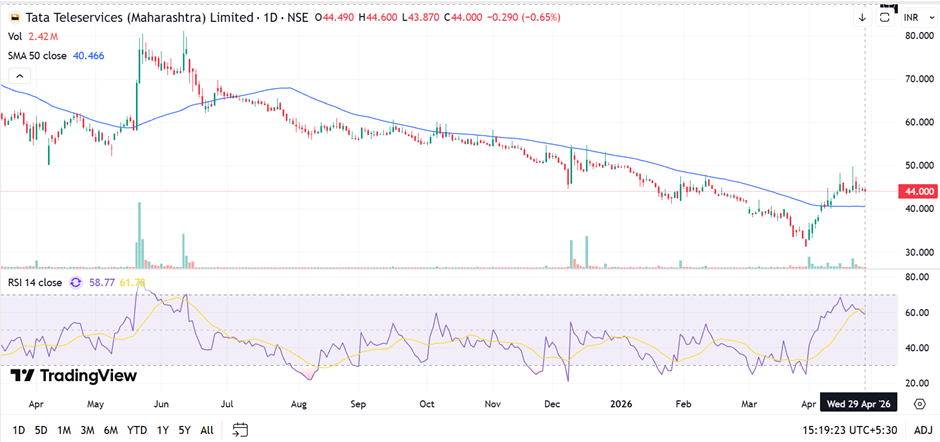
Task: Click the Wed 29 Apr '26 date marker
Action: pos(858,406)
